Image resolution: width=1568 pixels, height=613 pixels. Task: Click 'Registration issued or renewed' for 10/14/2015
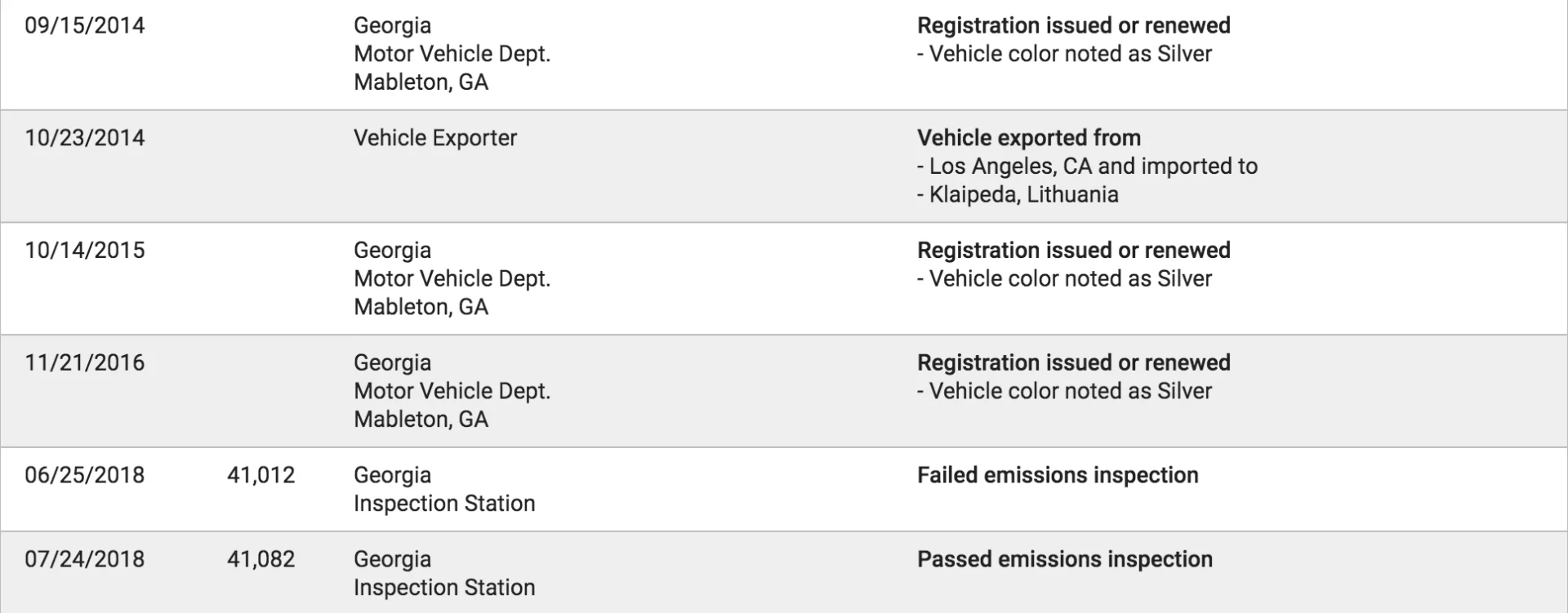[x=1074, y=251]
